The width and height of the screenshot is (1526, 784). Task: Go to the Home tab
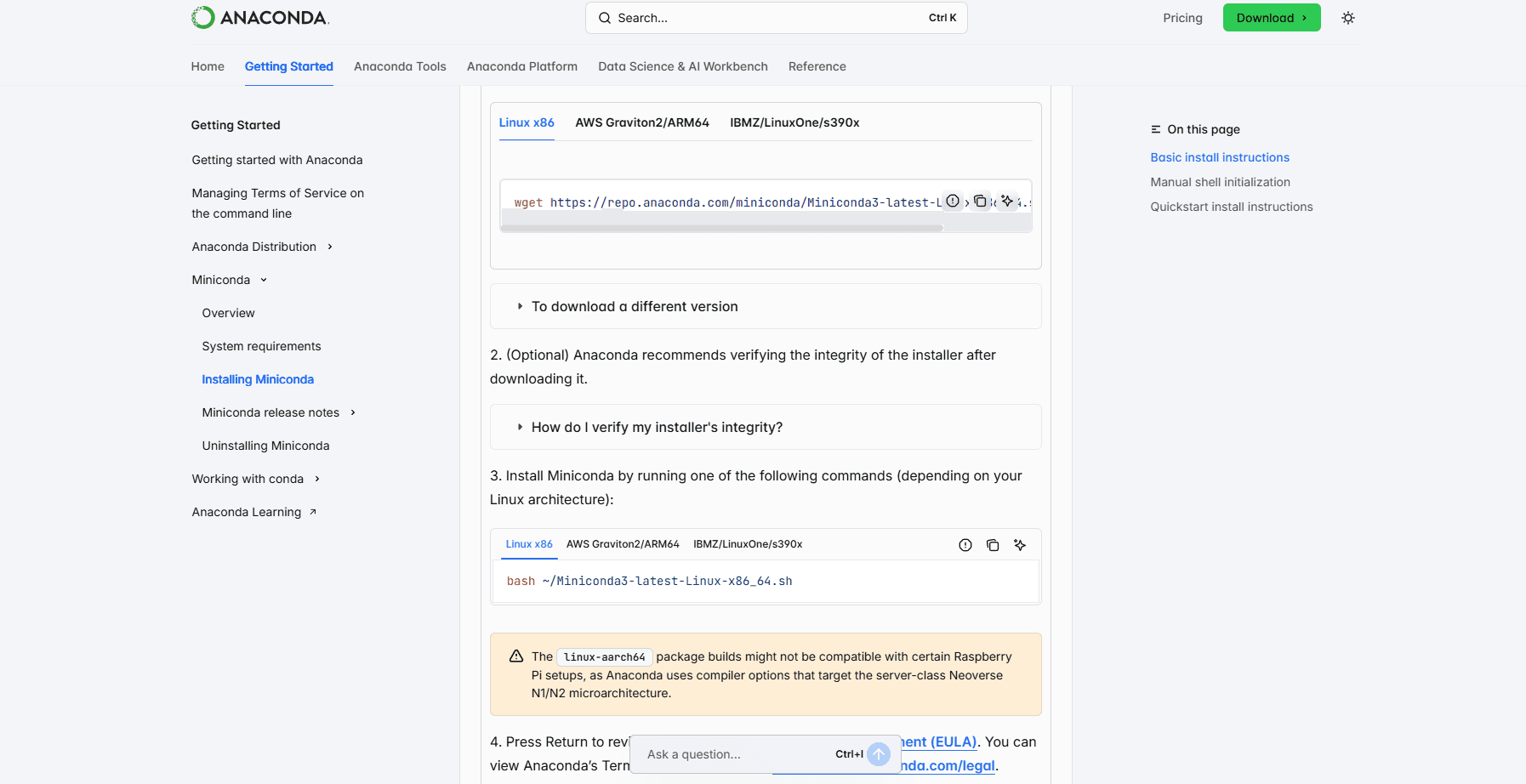tap(208, 66)
